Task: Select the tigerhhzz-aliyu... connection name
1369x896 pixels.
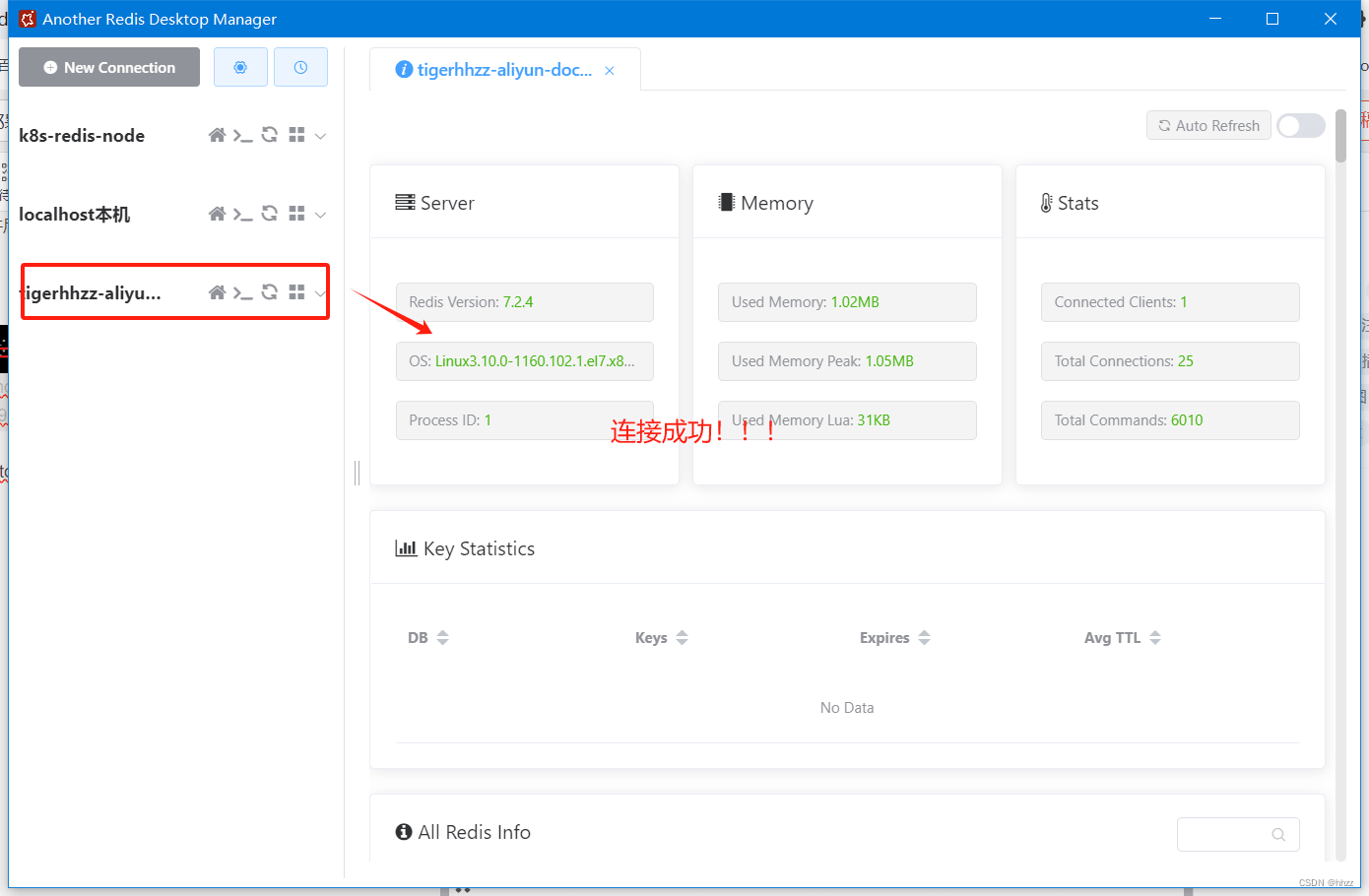Action: (91, 292)
